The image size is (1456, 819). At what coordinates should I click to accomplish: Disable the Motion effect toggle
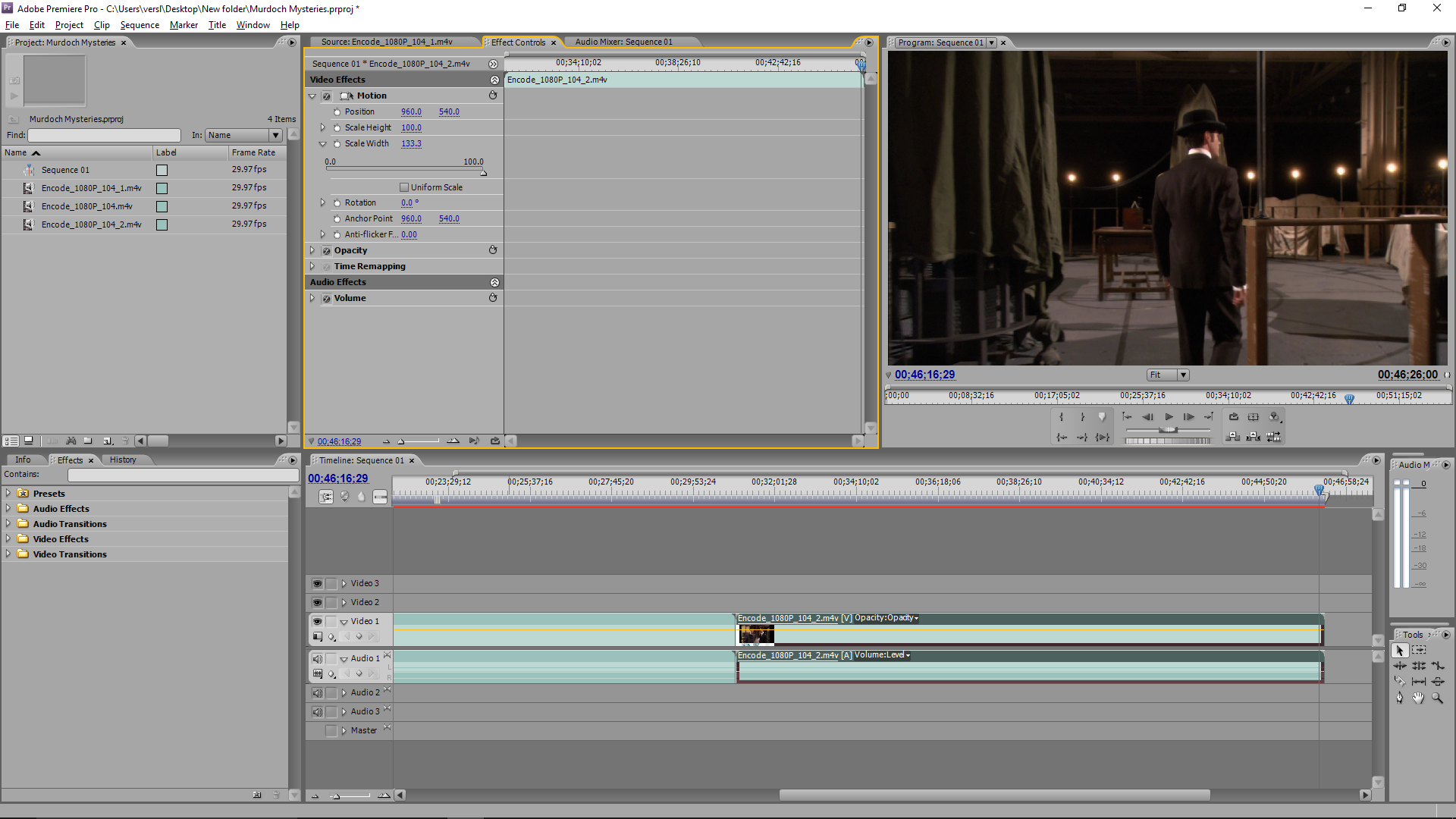point(326,96)
